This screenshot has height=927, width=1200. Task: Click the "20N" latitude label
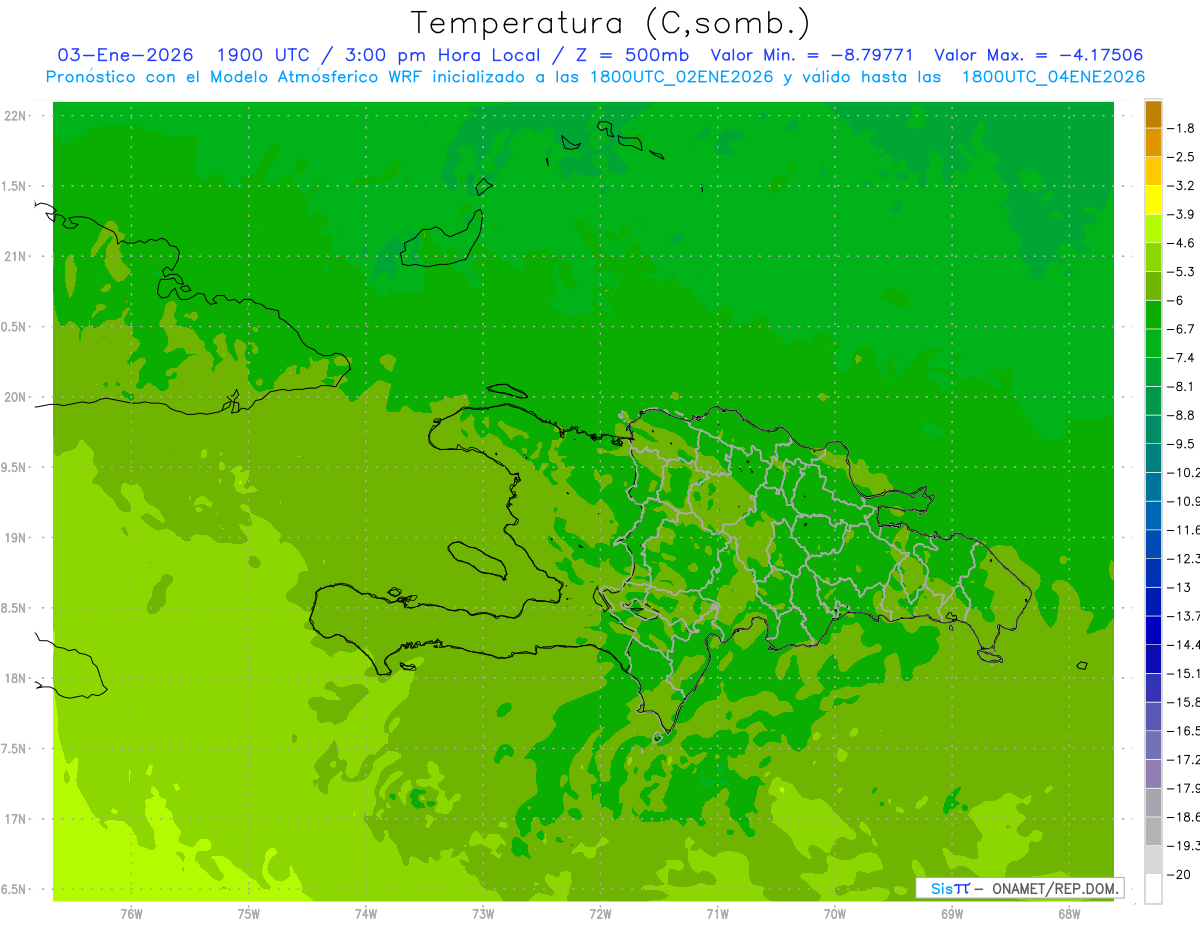14,397
